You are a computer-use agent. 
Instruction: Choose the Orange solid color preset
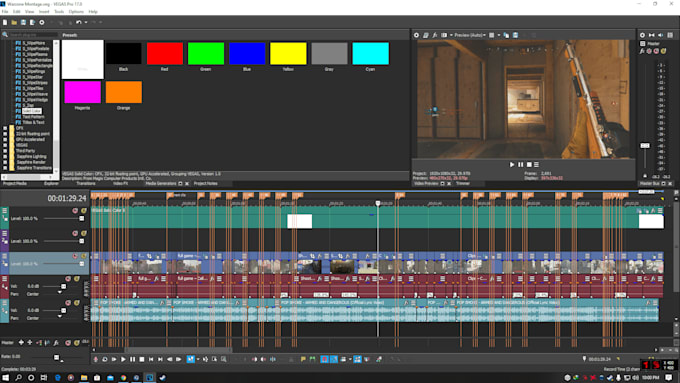[x=124, y=92]
